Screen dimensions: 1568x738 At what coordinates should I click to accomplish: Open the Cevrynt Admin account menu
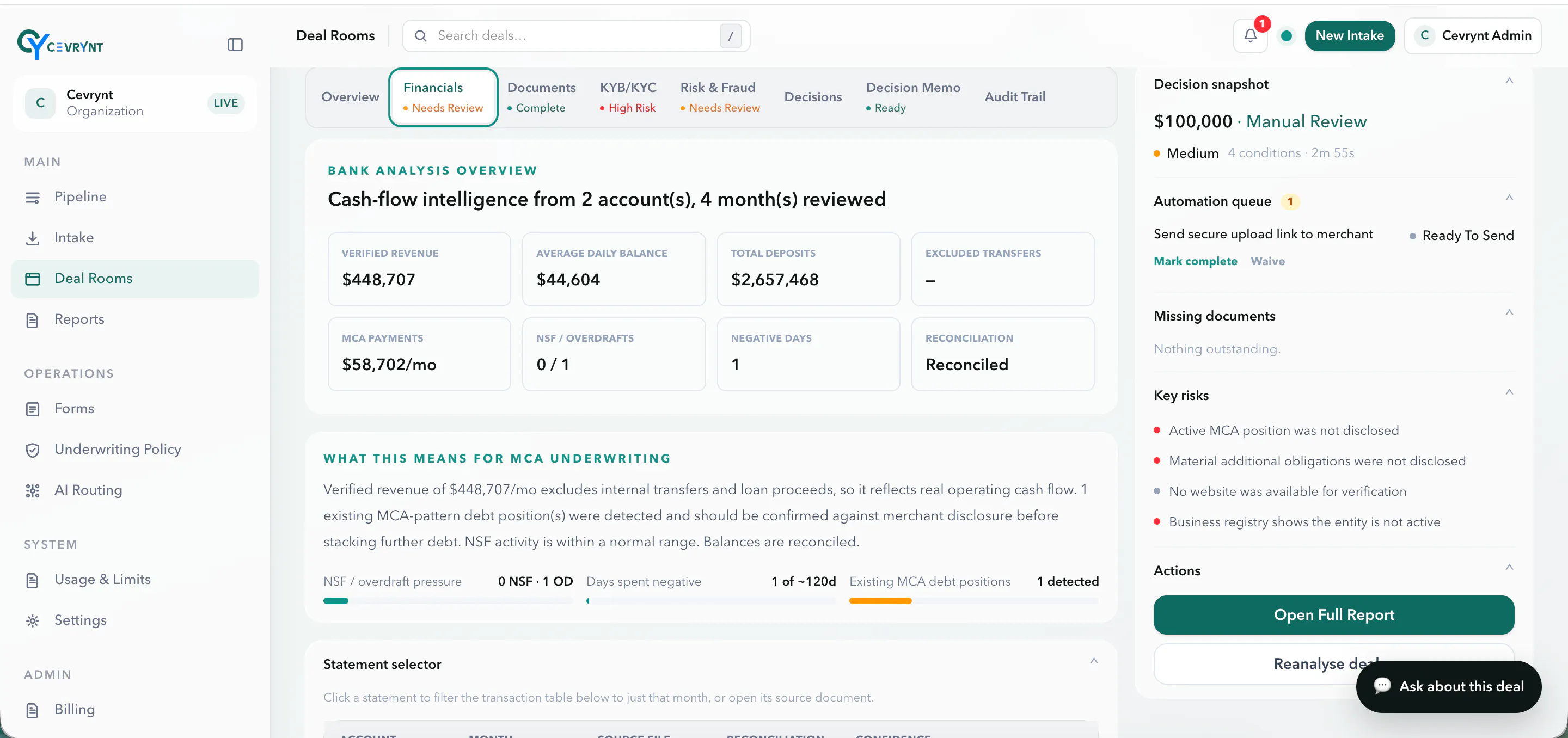click(x=1472, y=36)
